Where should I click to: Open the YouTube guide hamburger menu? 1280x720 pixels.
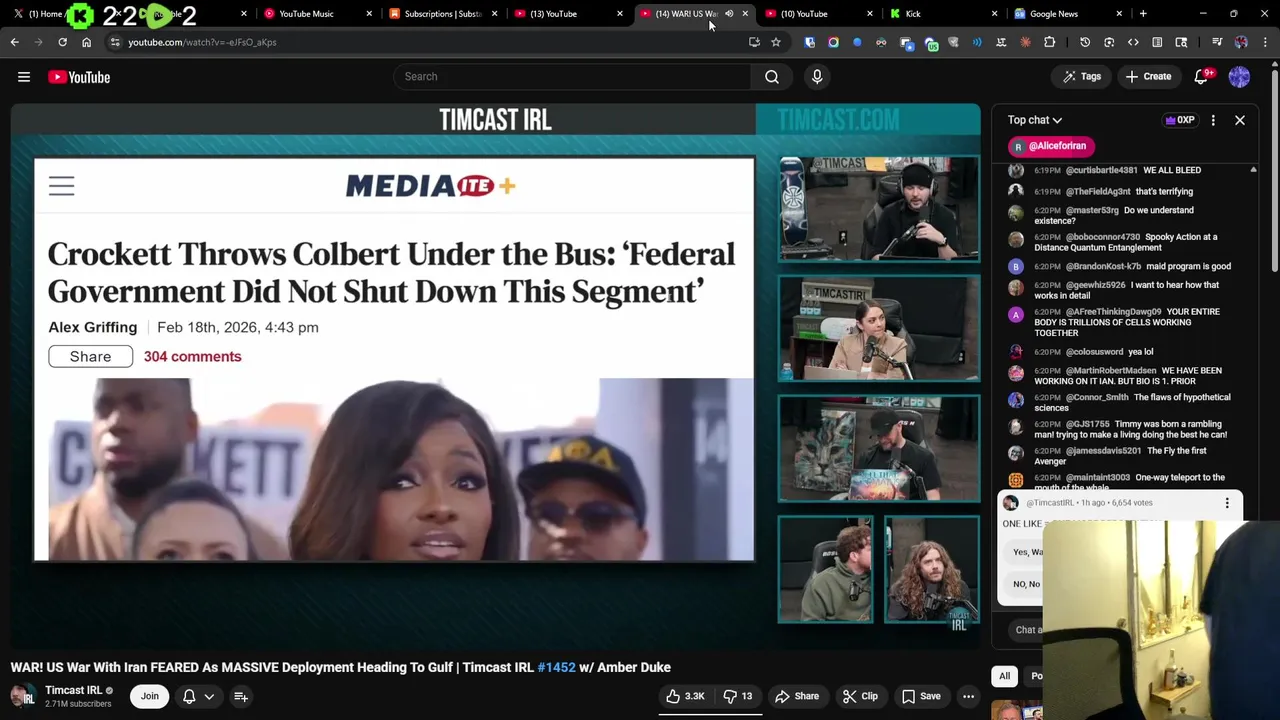click(24, 77)
